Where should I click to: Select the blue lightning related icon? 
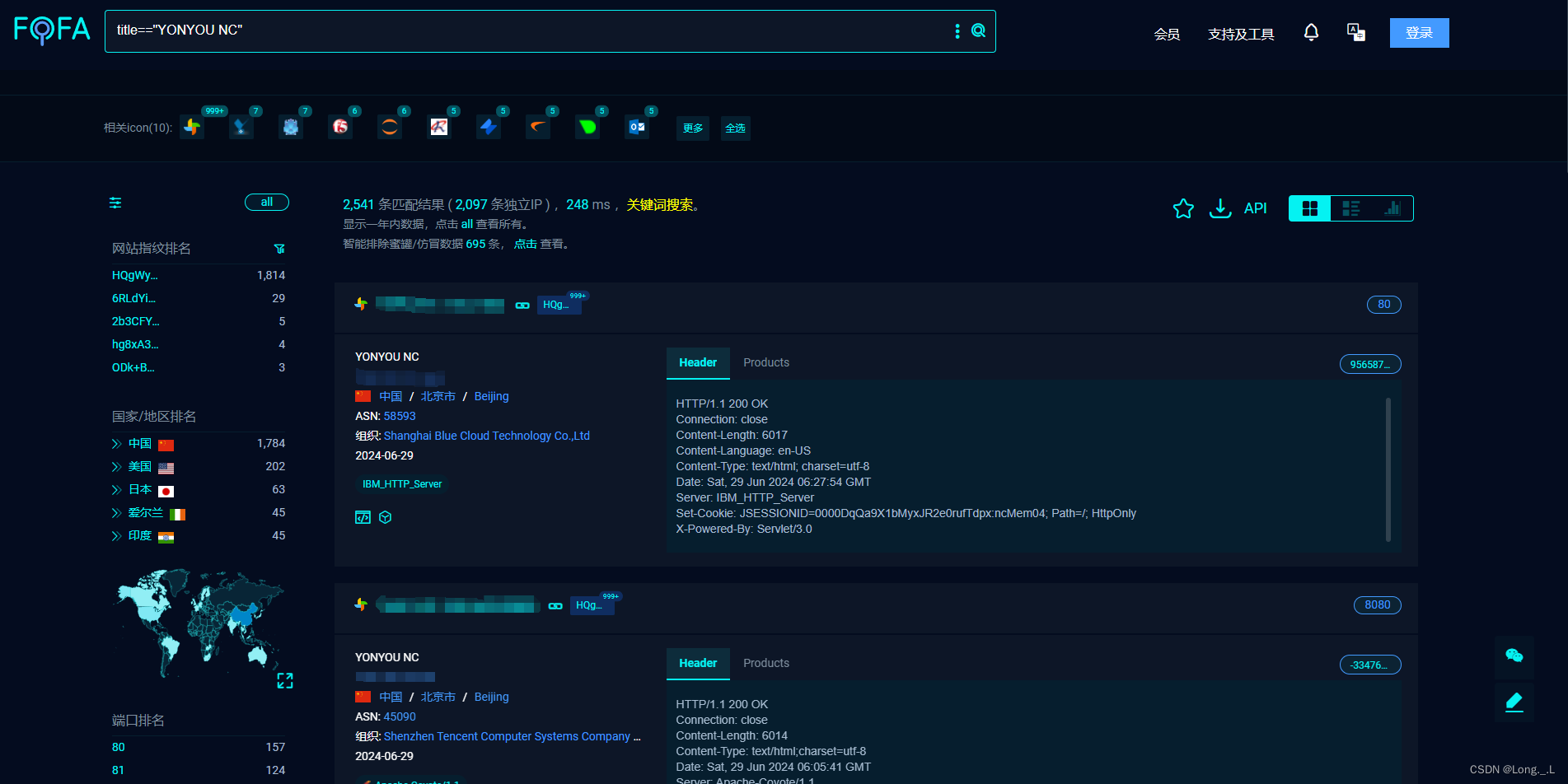point(489,127)
